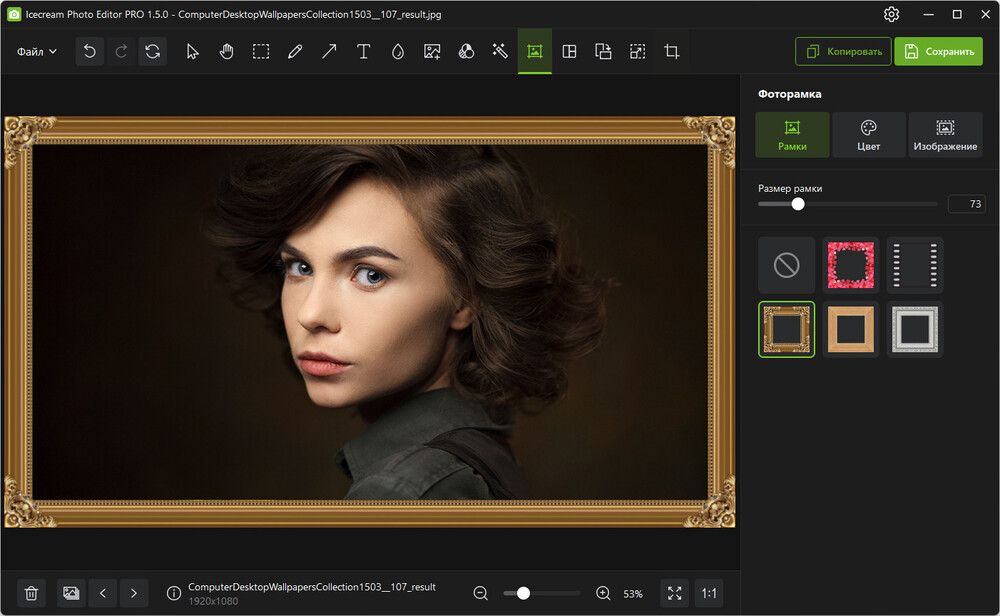Open the Collage layout tool
Image resolution: width=1000 pixels, height=616 pixels.
click(569, 51)
